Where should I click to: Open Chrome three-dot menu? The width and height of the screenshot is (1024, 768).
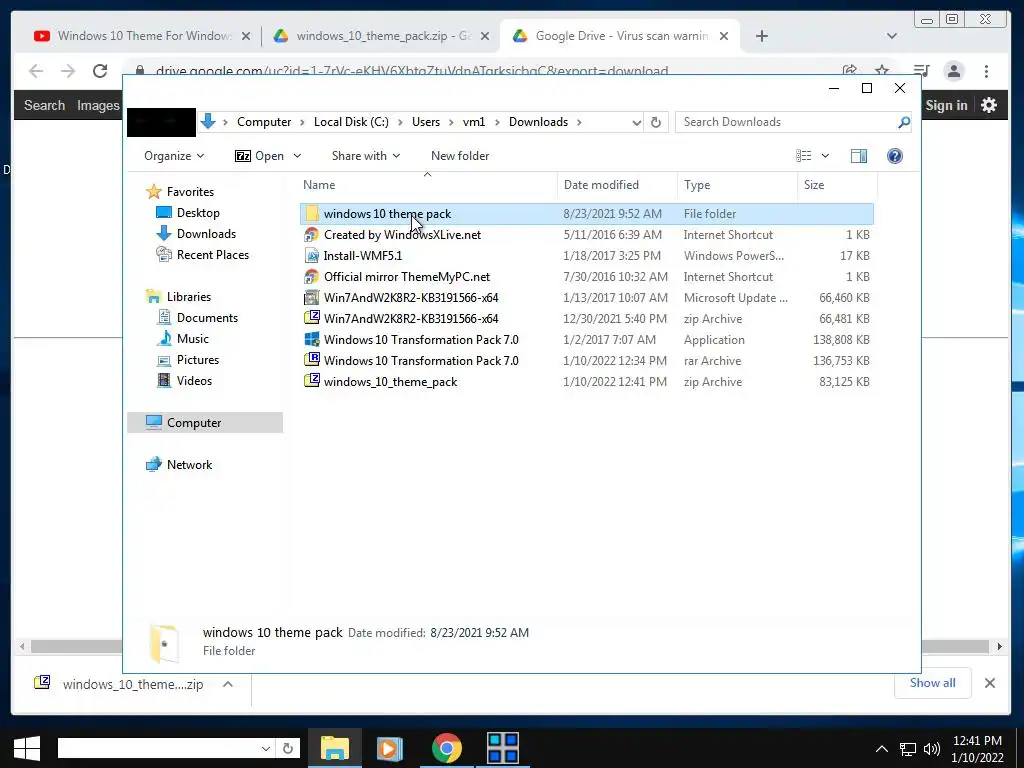(x=987, y=71)
